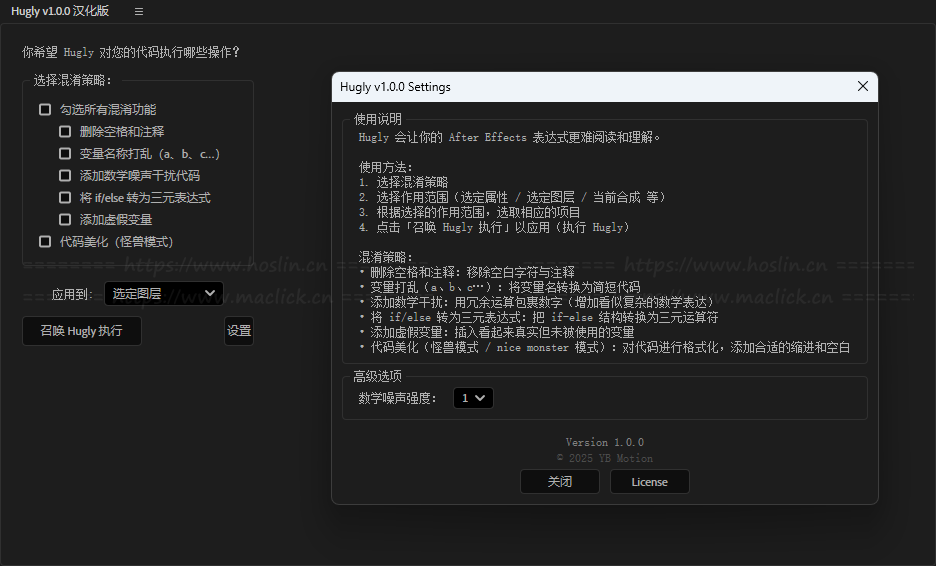
Task: Enable 添加数学噪声干扰代码 checkbox
Action: point(65,176)
